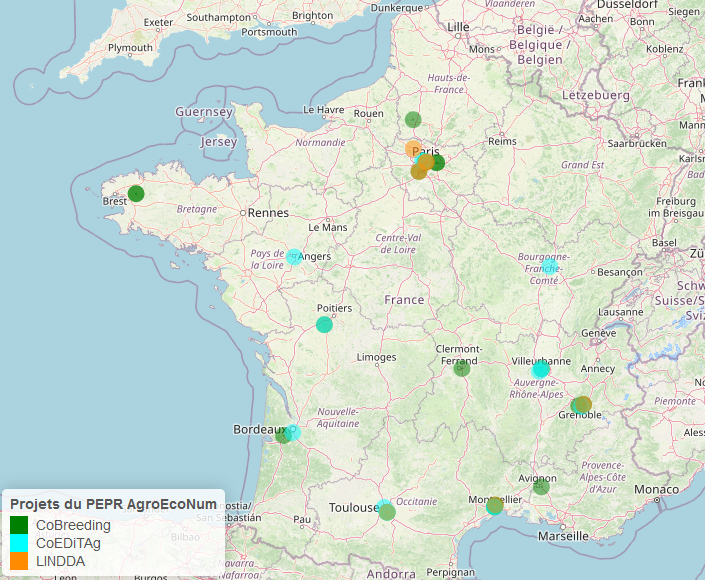Click the green marker at Clermont-Ferrand
Screen dimensions: 705x580
coord(461,368)
